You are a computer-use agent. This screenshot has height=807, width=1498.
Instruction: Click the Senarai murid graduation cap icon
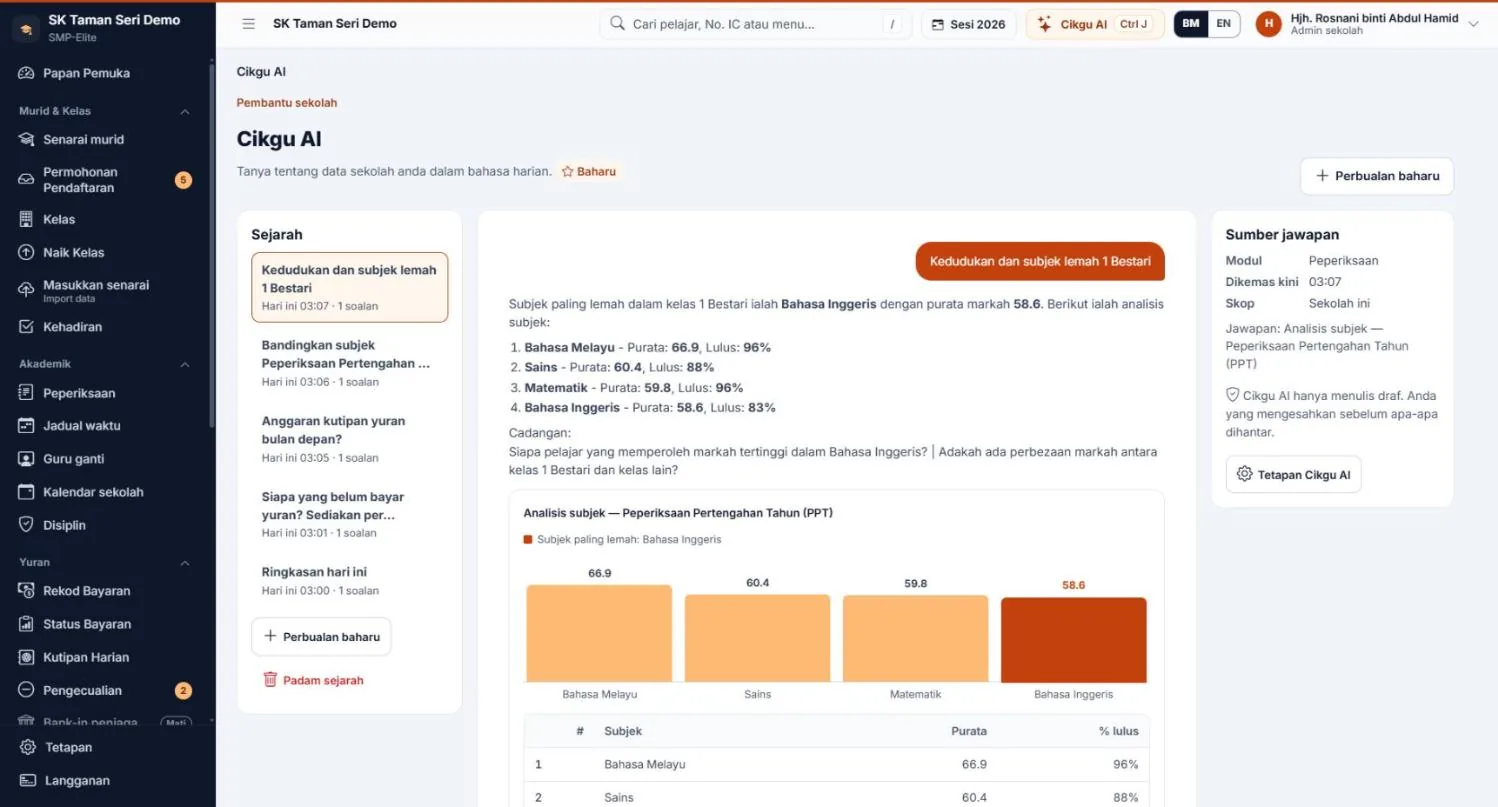(27, 139)
